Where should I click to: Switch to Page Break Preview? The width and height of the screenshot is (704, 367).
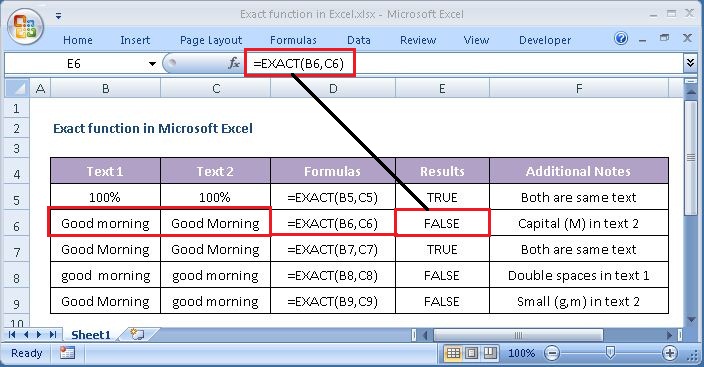point(489,353)
